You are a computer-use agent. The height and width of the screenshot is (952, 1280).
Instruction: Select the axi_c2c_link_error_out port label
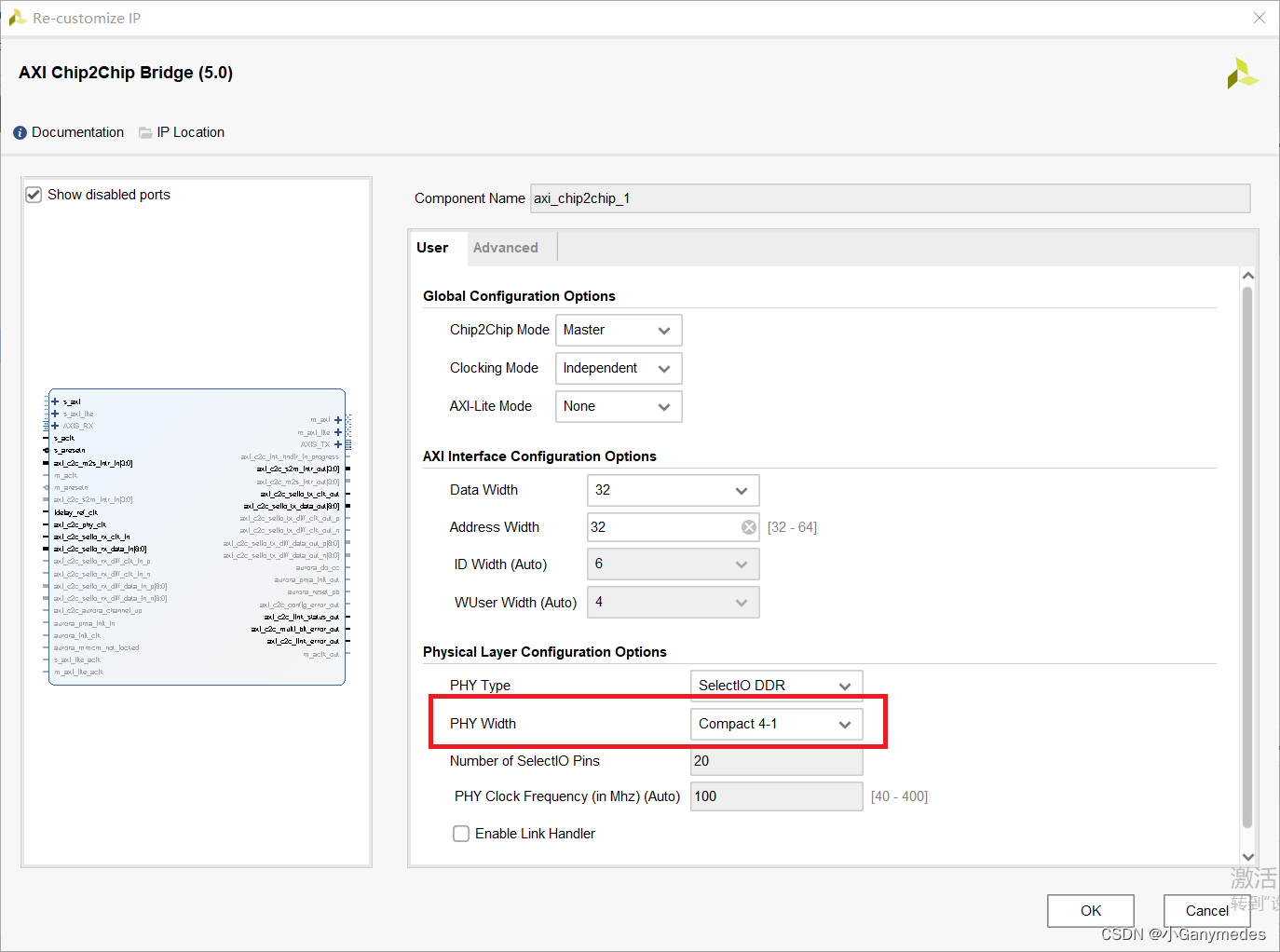coord(304,641)
